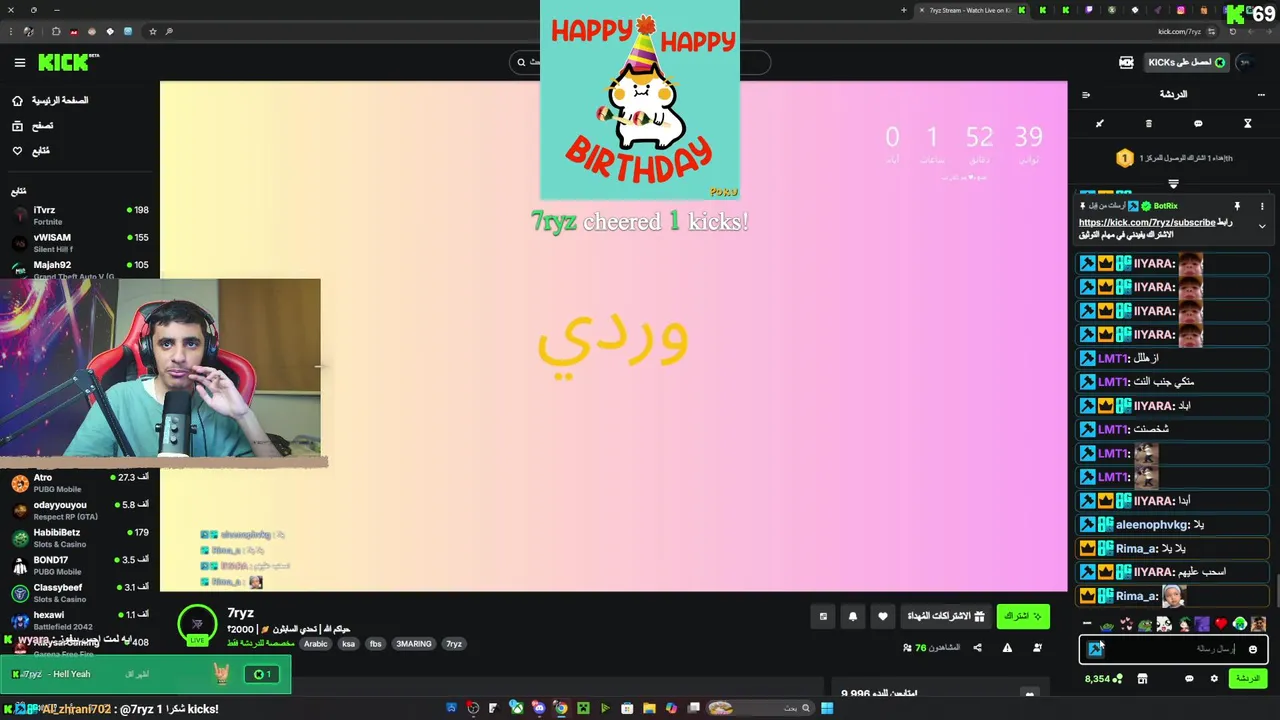Click aleenophvkg username in chat
This screenshot has height=720, width=1280.
coord(1152,525)
